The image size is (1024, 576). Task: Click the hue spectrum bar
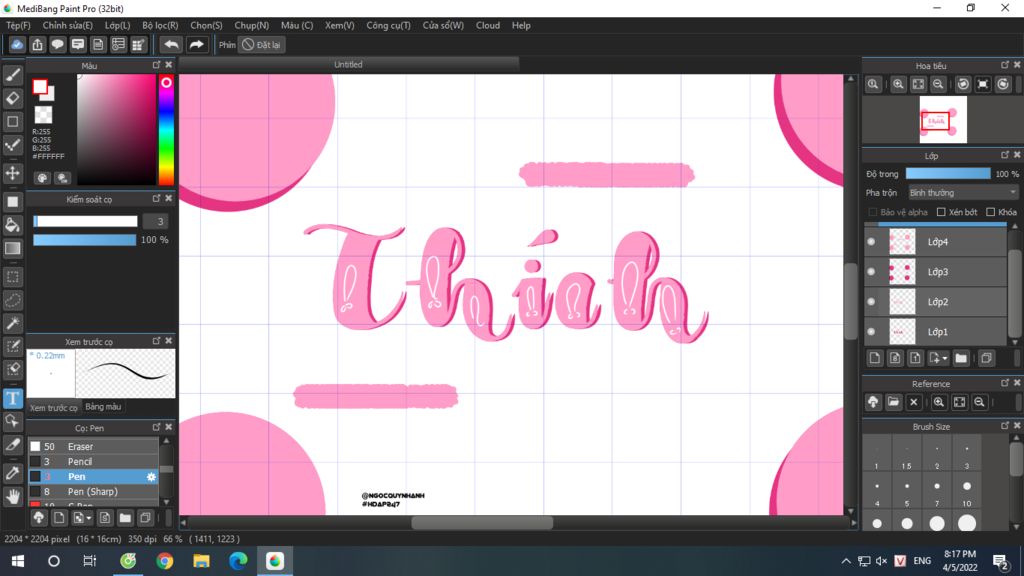click(166, 129)
